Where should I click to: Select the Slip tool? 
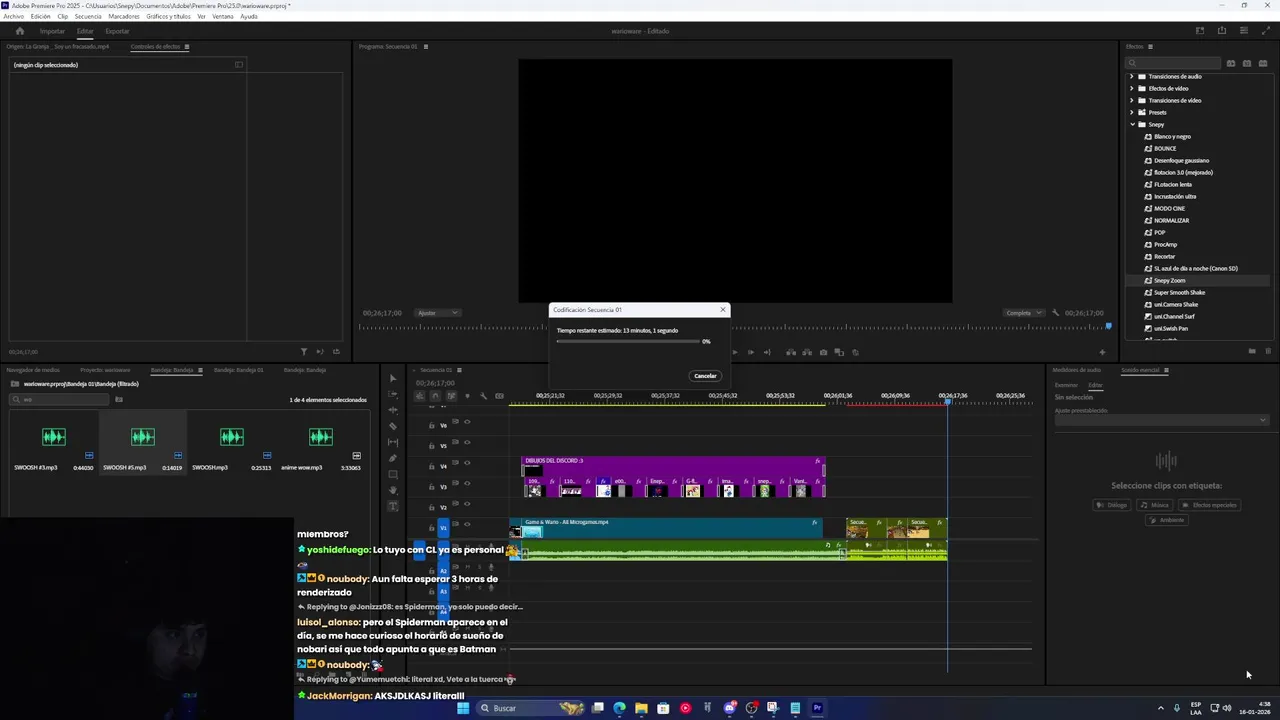click(x=393, y=442)
